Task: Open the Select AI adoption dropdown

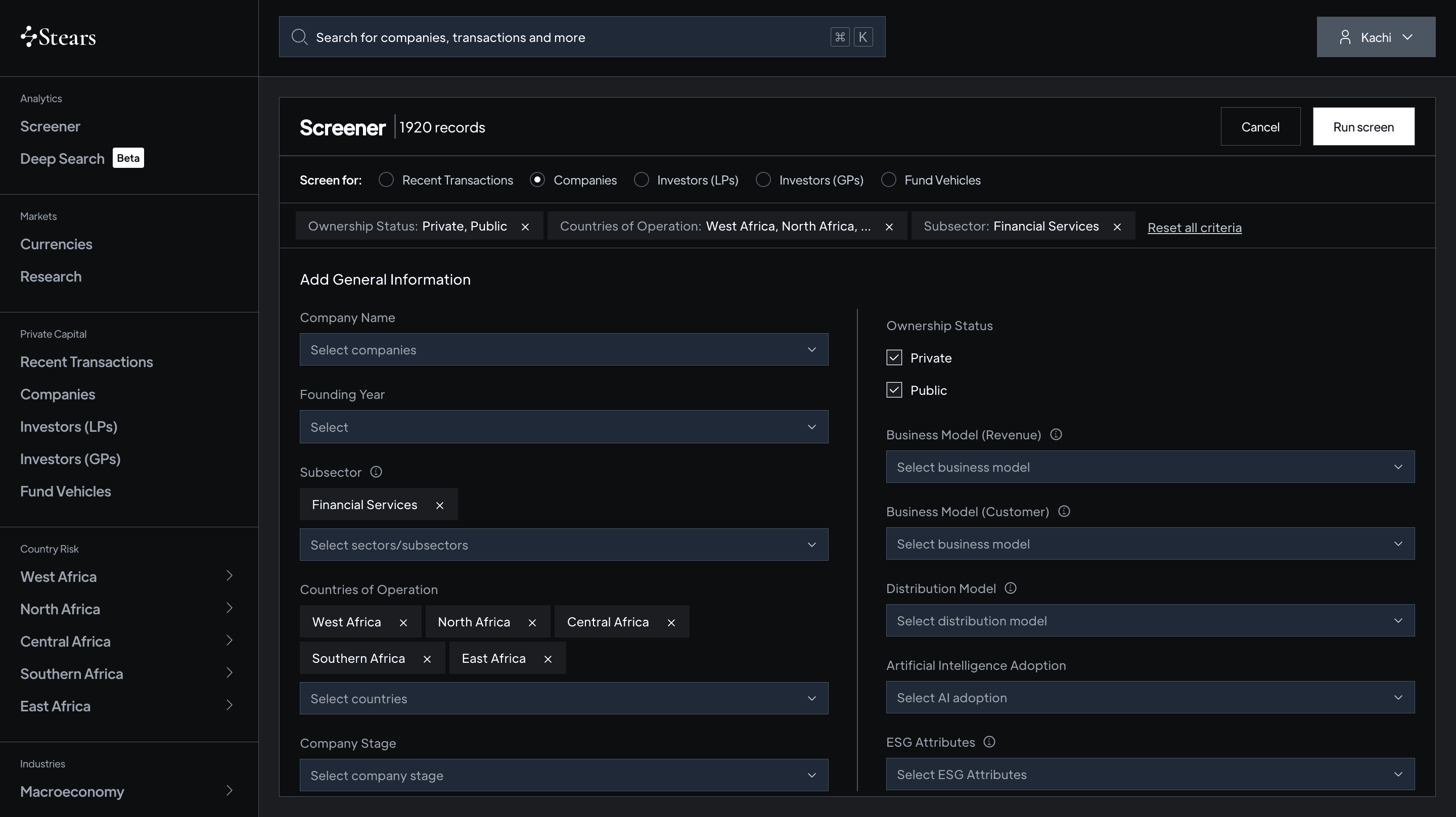Action: [1150, 698]
